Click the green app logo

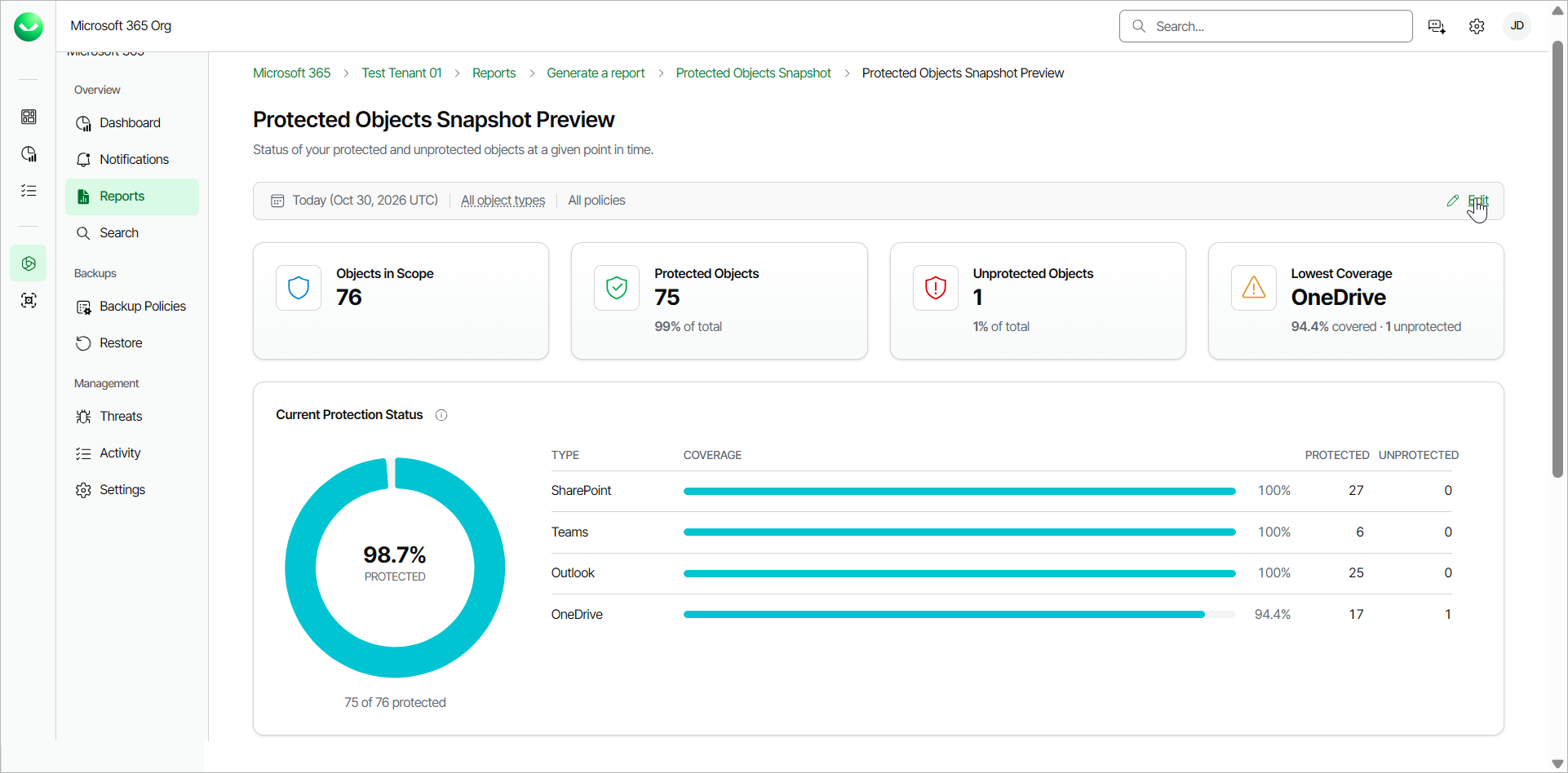click(x=29, y=27)
